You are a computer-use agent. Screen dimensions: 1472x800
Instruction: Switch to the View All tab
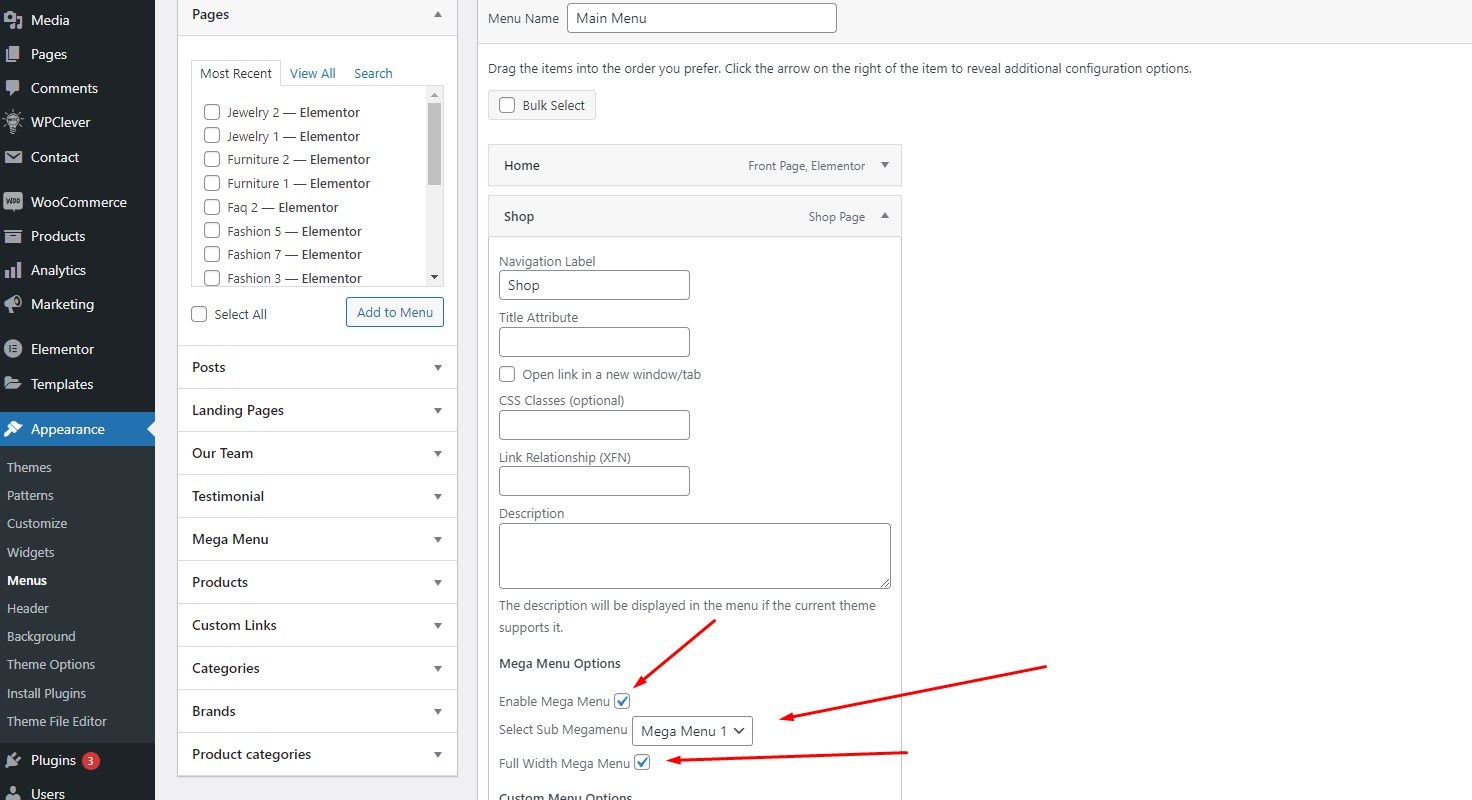tap(312, 73)
